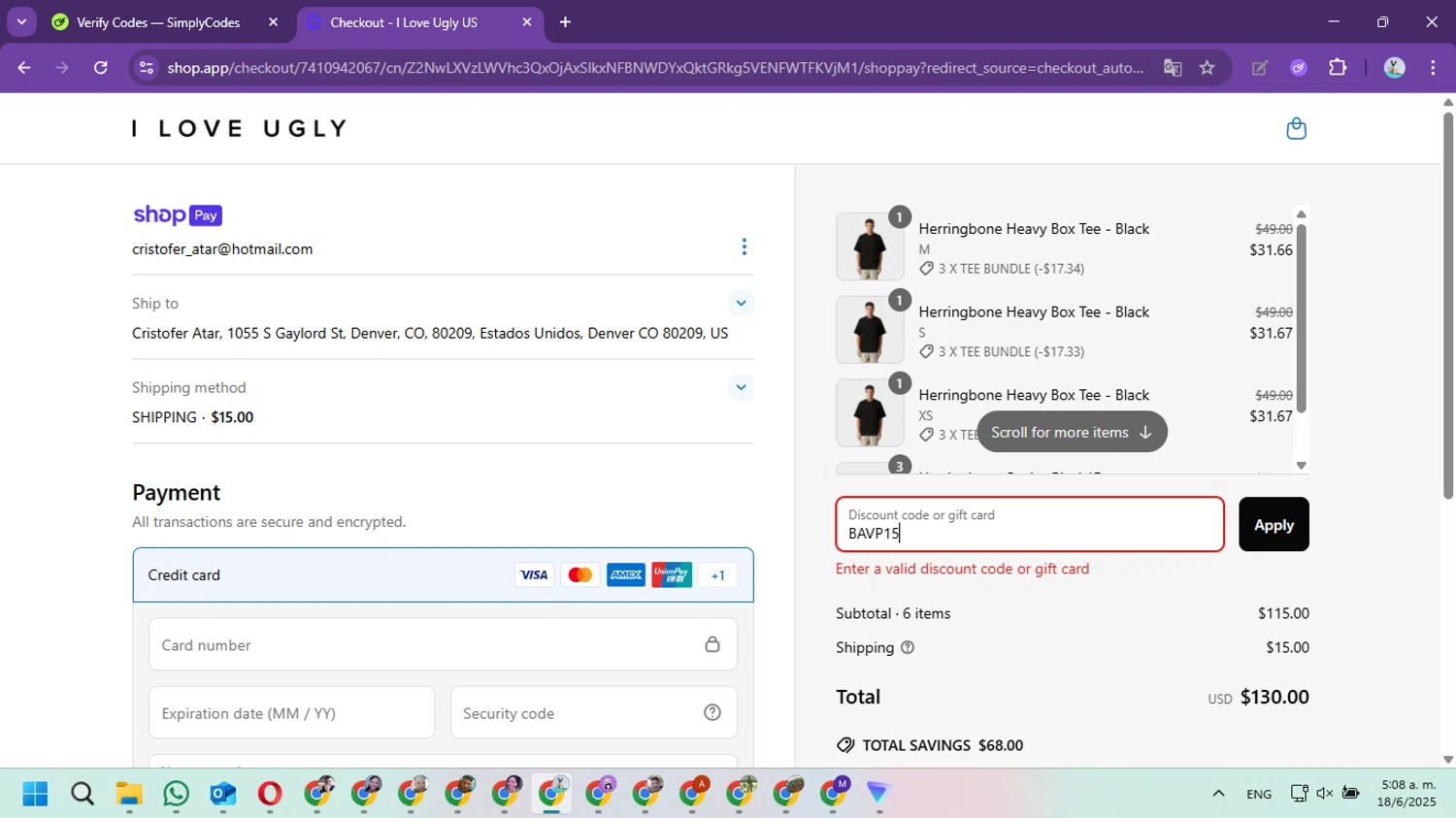This screenshot has width=1456, height=818.
Task: Click the Herringbone Tee size M thumbnail
Action: click(870, 246)
